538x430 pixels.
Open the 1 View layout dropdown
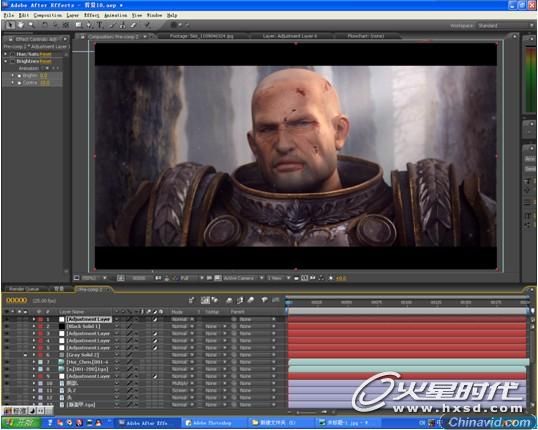pos(279,278)
